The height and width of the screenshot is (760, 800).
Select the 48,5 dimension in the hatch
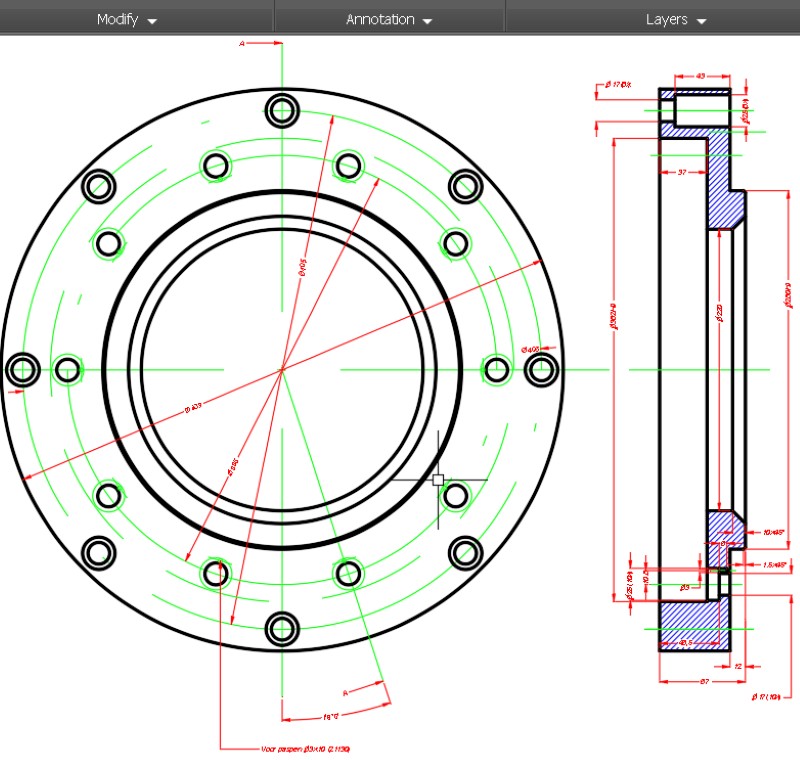coord(686,643)
